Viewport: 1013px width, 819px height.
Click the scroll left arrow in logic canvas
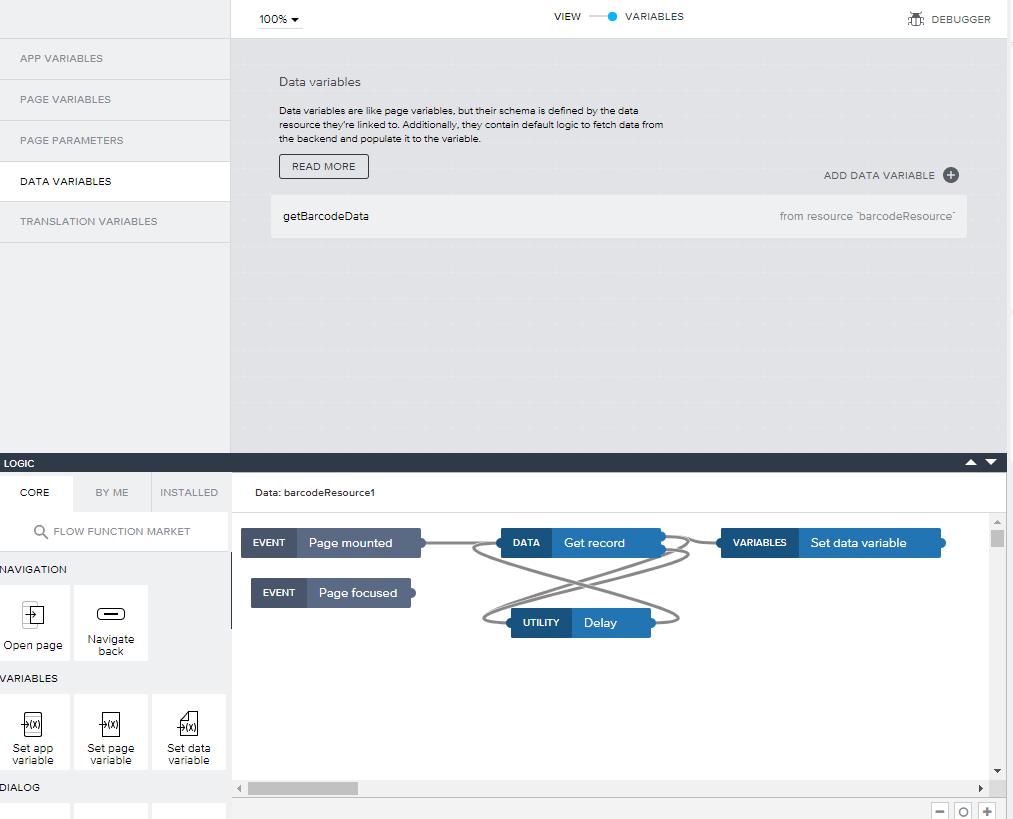pyautogui.click(x=240, y=789)
